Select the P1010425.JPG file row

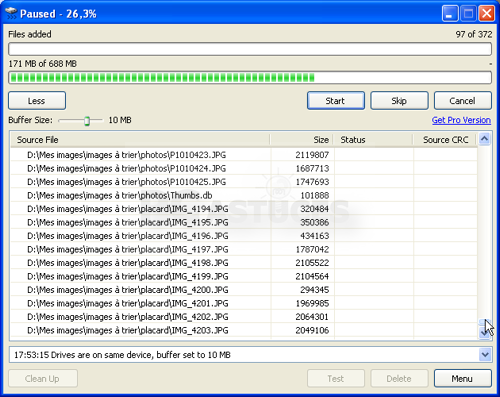point(244,182)
